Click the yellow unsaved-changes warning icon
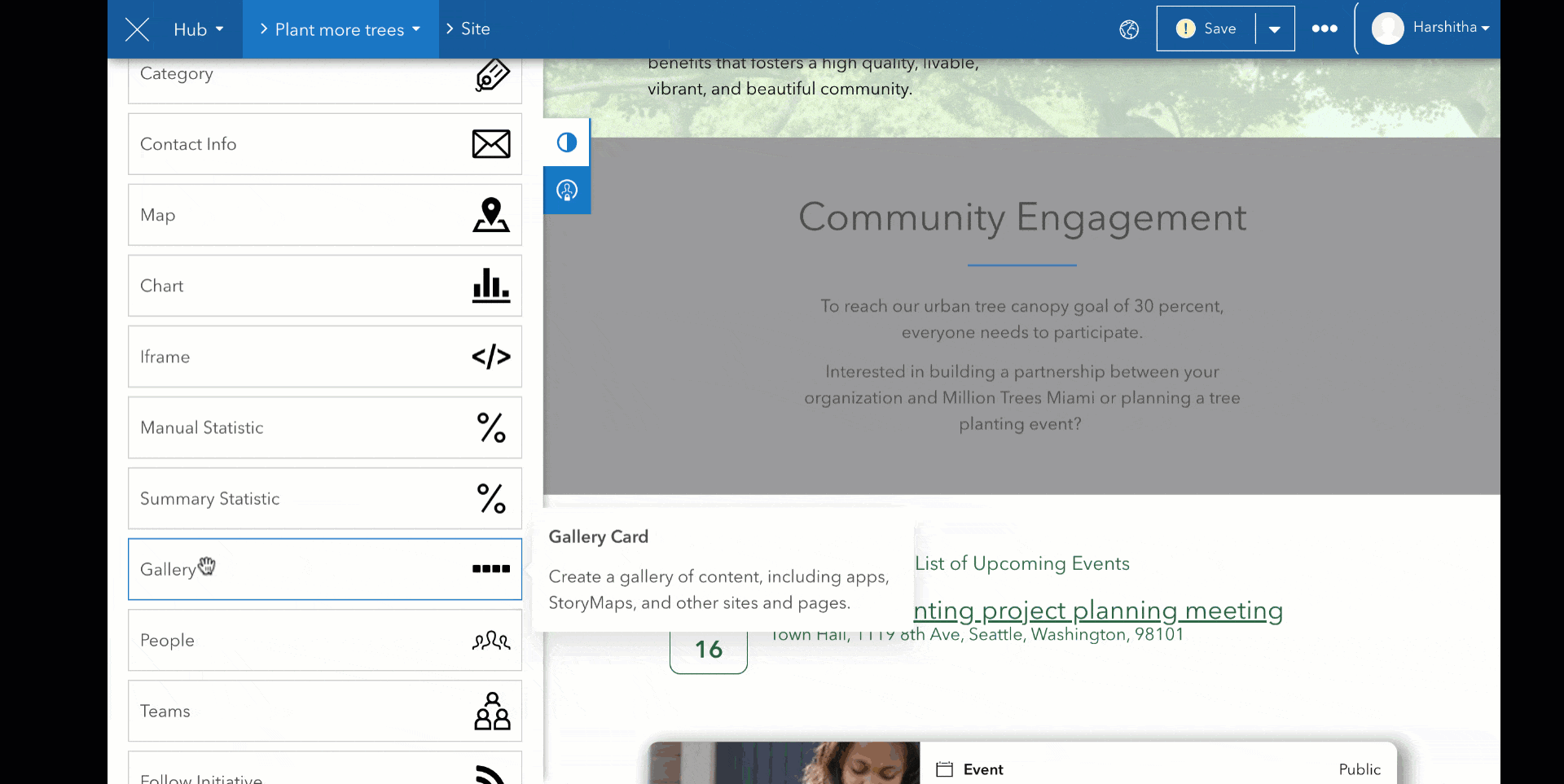Screen dimensions: 1564x784 tap(1185, 28)
